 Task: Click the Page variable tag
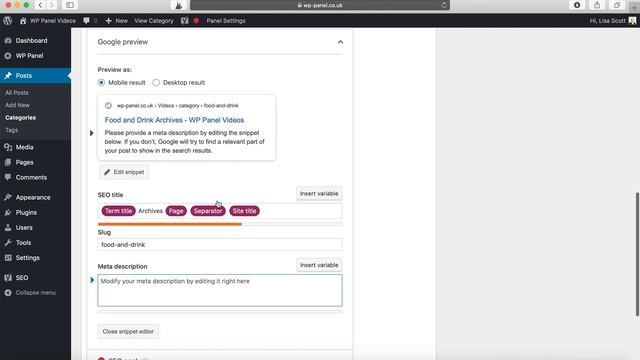tap(176, 211)
